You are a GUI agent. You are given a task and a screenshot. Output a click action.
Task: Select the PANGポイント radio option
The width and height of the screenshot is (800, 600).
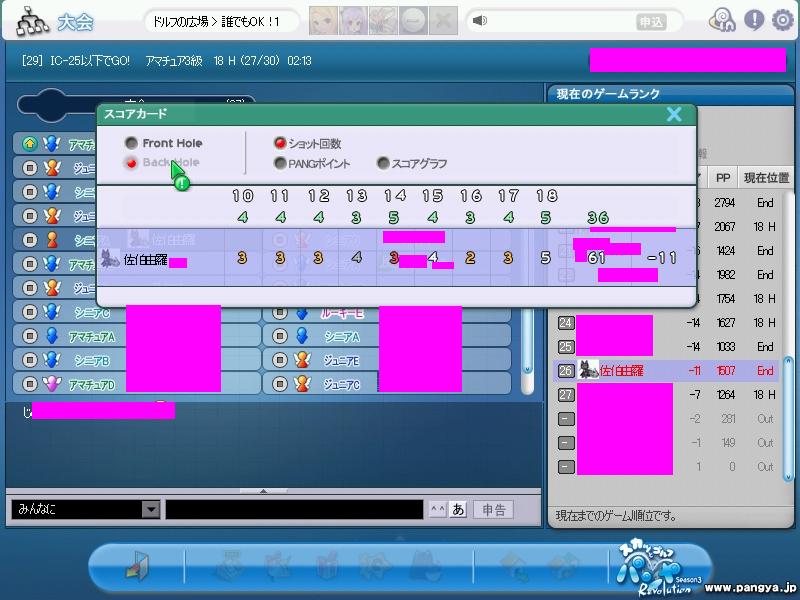click(280, 163)
